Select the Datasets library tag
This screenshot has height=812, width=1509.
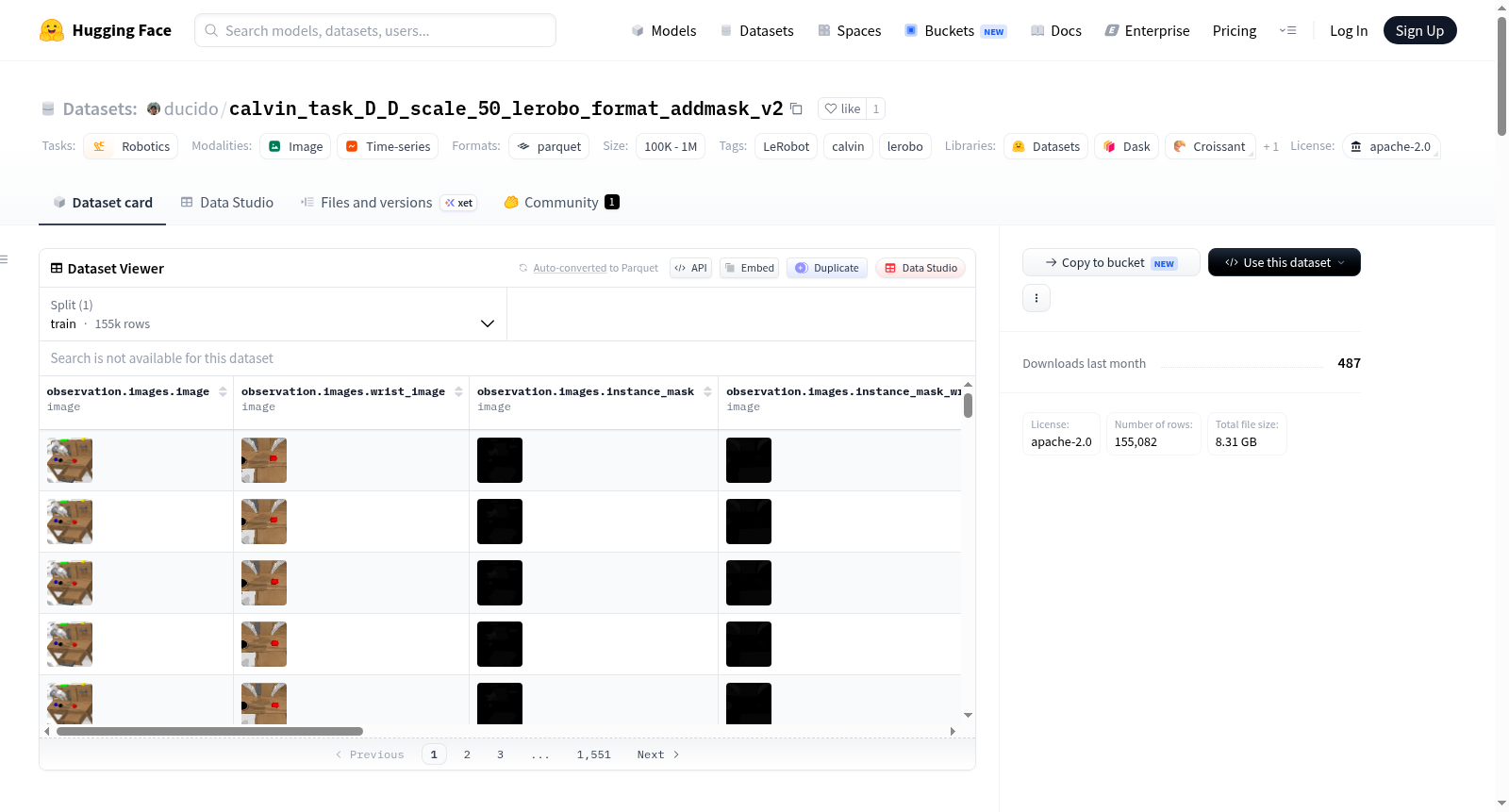tap(1045, 146)
